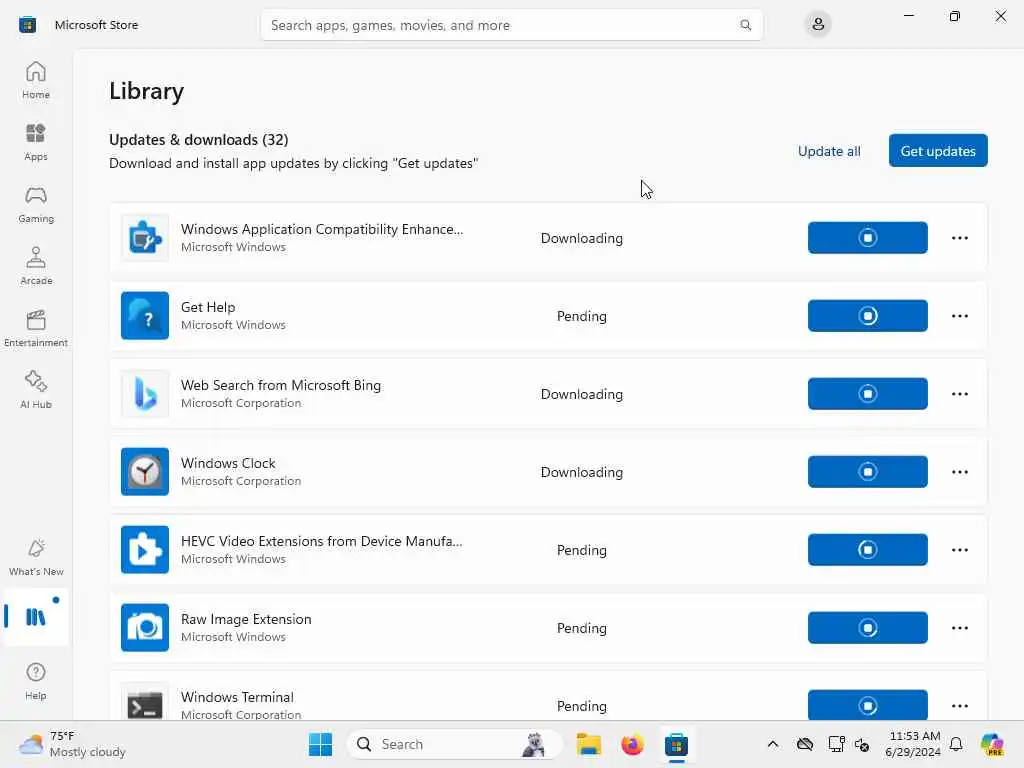Open more options for Windows Clock

click(x=959, y=472)
